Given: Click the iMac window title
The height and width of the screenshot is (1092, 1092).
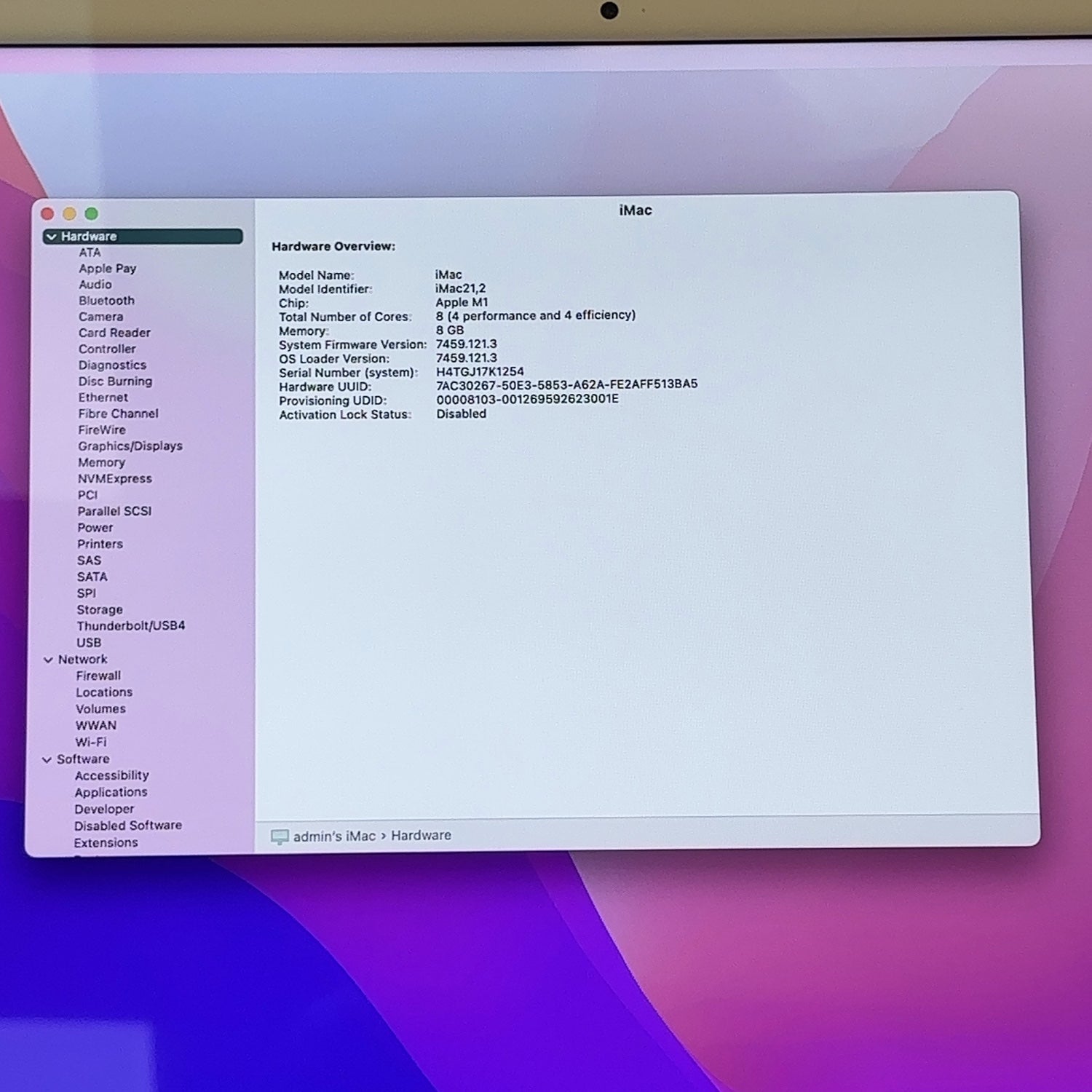Looking at the screenshot, I should (636, 210).
